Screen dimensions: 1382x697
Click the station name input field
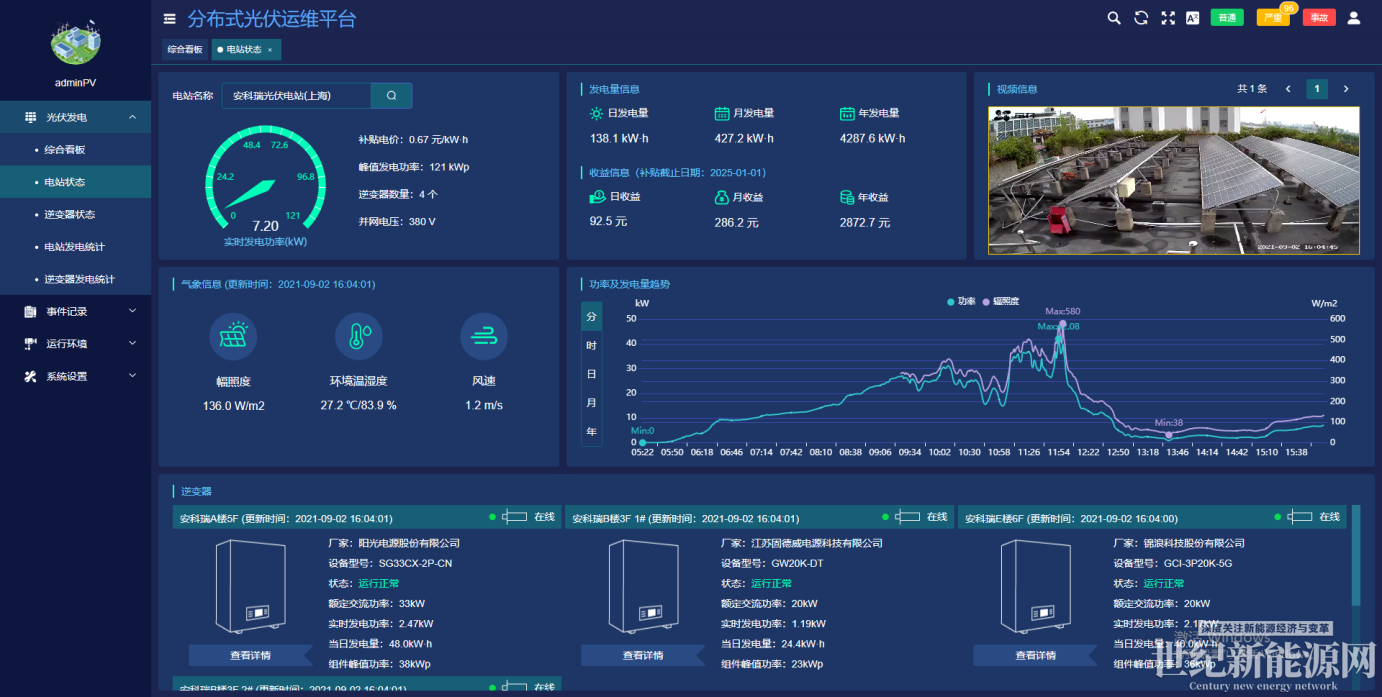(x=296, y=96)
